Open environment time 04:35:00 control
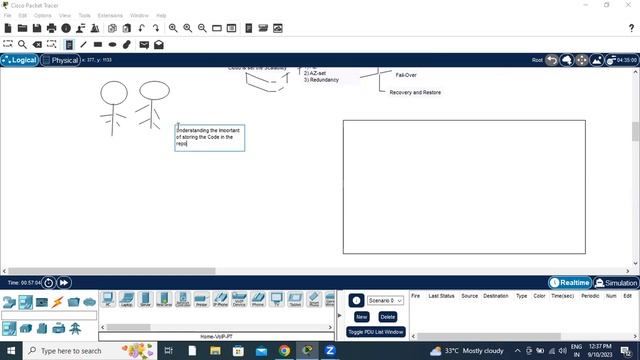 click(x=622, y=60)
